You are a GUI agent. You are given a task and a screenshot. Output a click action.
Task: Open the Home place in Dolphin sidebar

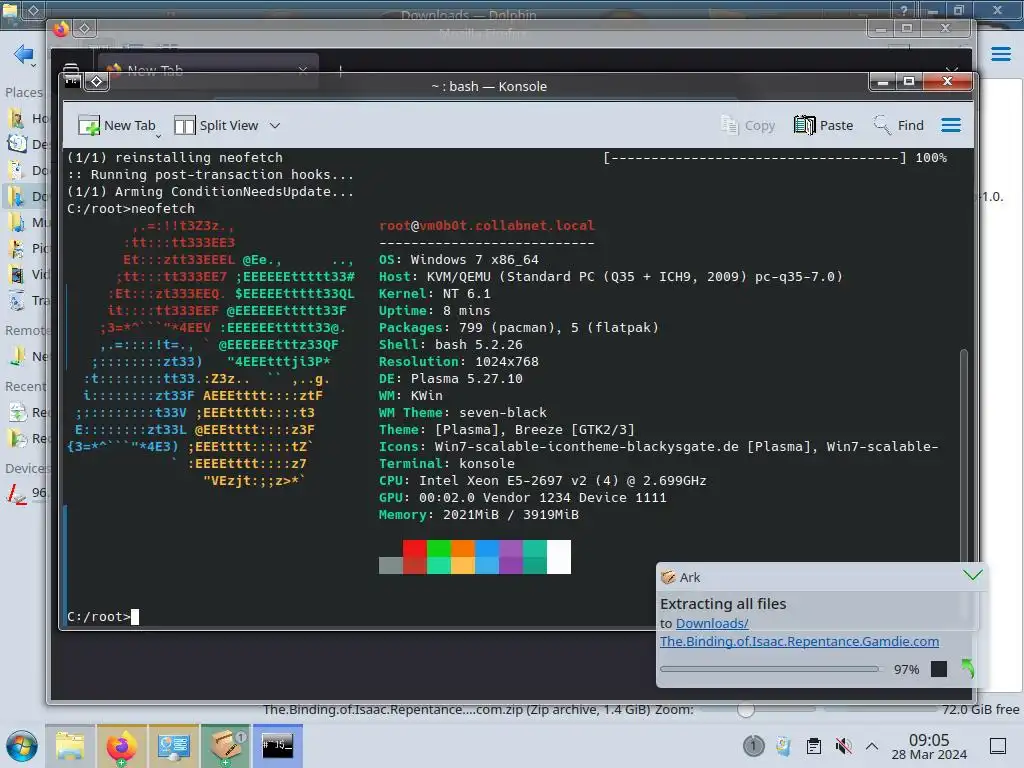coord(26,118)
